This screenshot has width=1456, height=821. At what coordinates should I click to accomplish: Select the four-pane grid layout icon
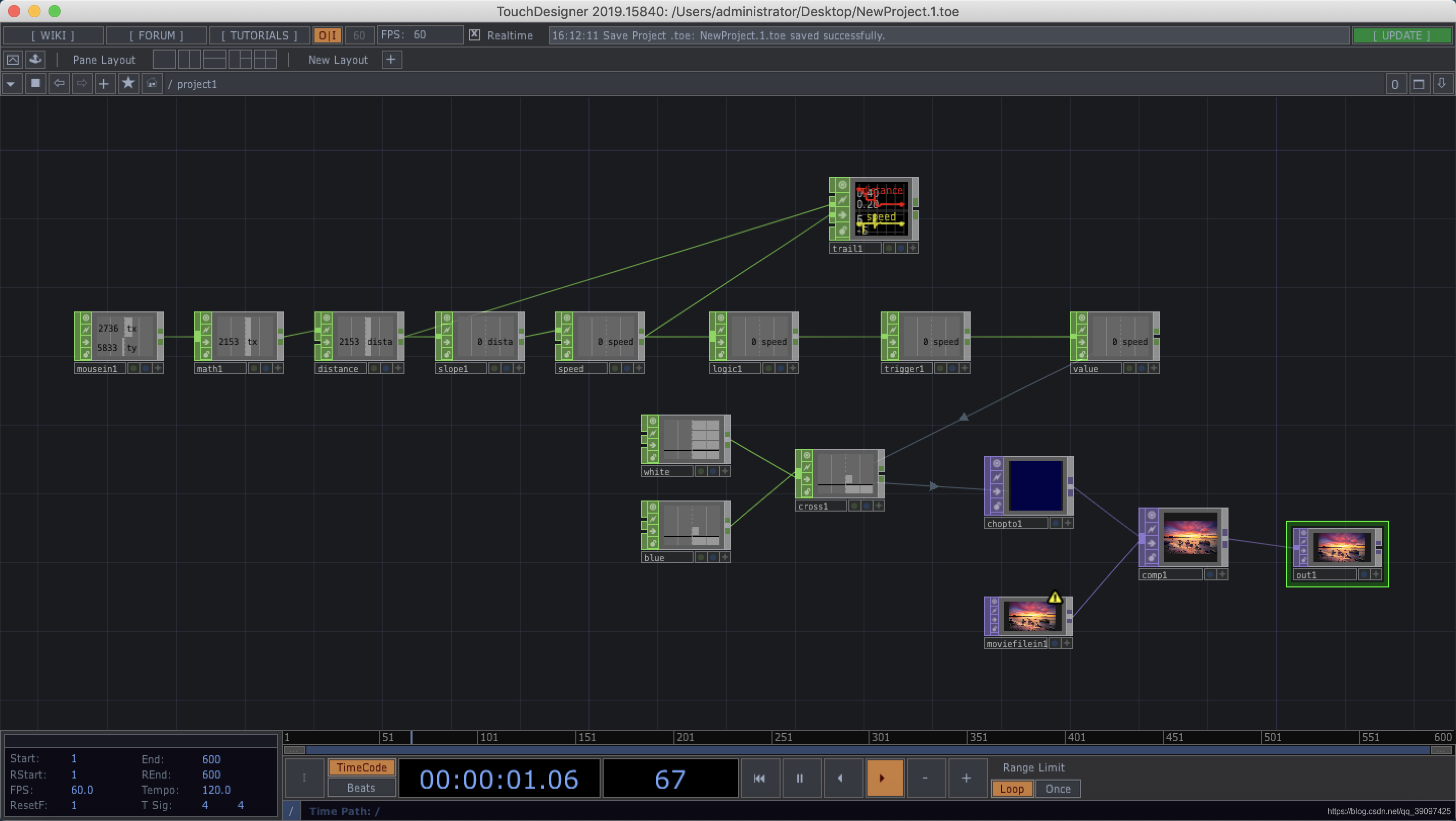click(x=265, y=59)
